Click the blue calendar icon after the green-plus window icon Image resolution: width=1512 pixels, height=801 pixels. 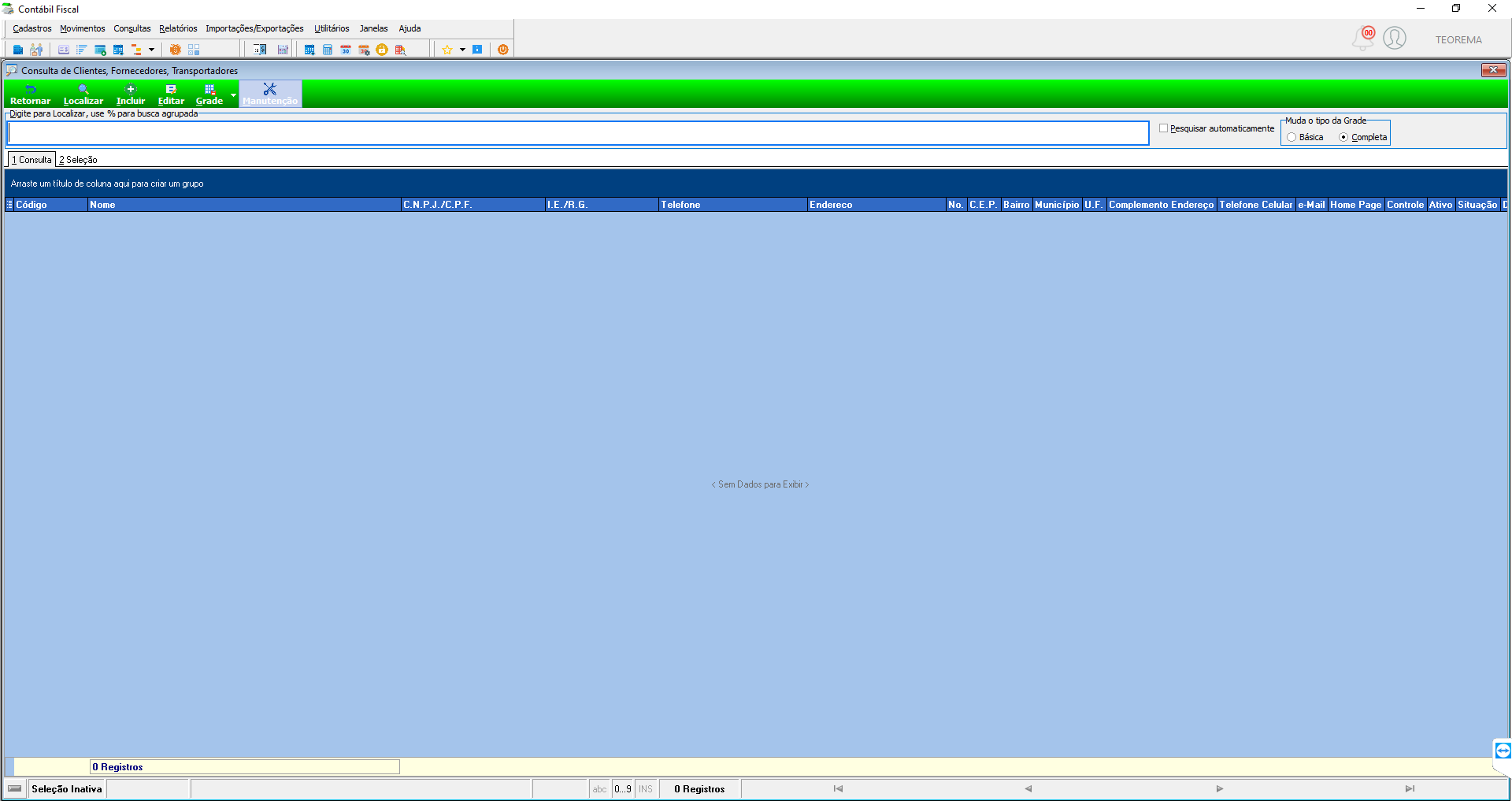coord(118,50)
